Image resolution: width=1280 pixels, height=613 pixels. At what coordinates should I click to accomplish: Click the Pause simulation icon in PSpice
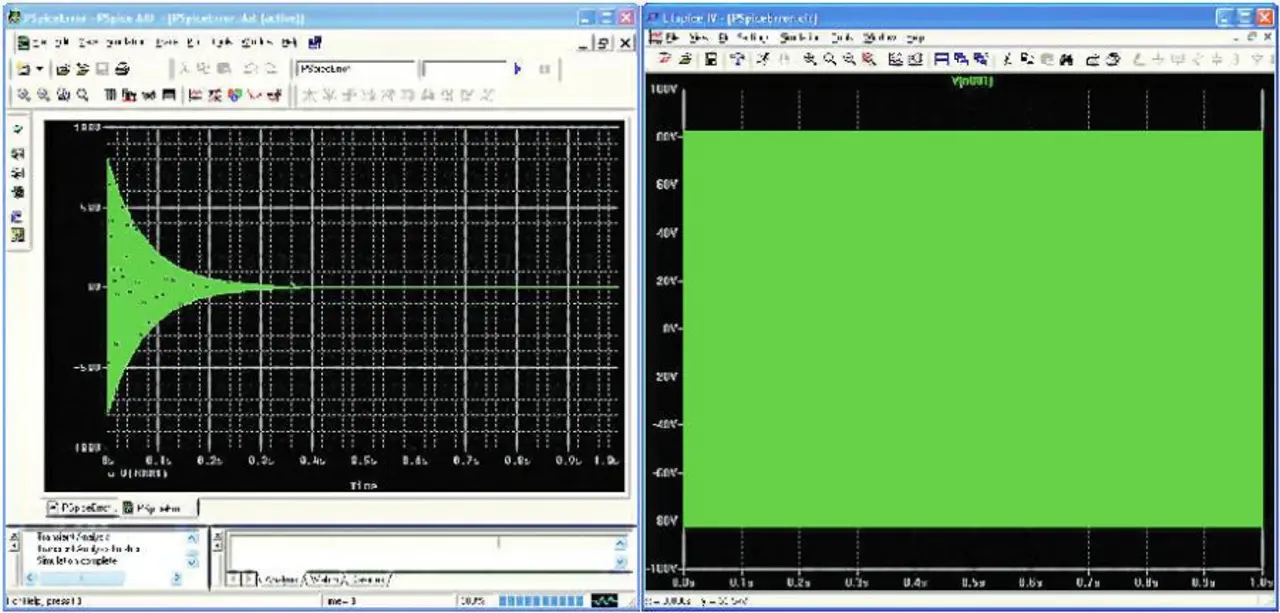click(x=545, y=70)
